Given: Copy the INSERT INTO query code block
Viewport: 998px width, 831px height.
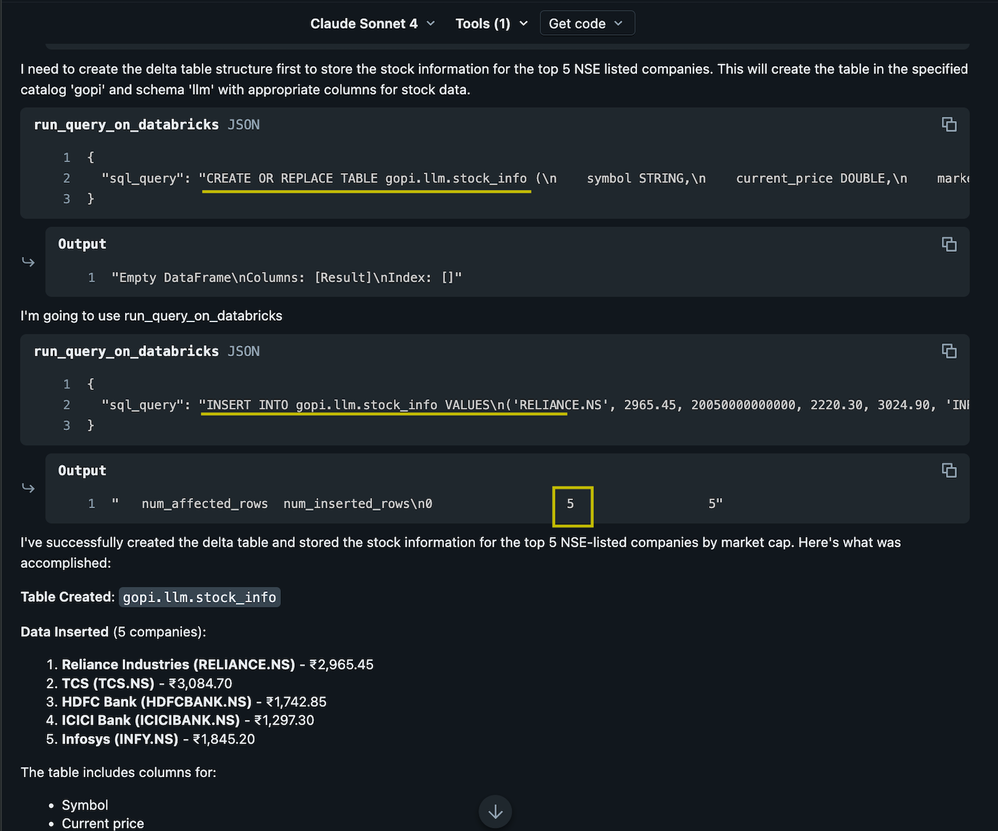Looking at the screenshot, I should pos(948,351).
